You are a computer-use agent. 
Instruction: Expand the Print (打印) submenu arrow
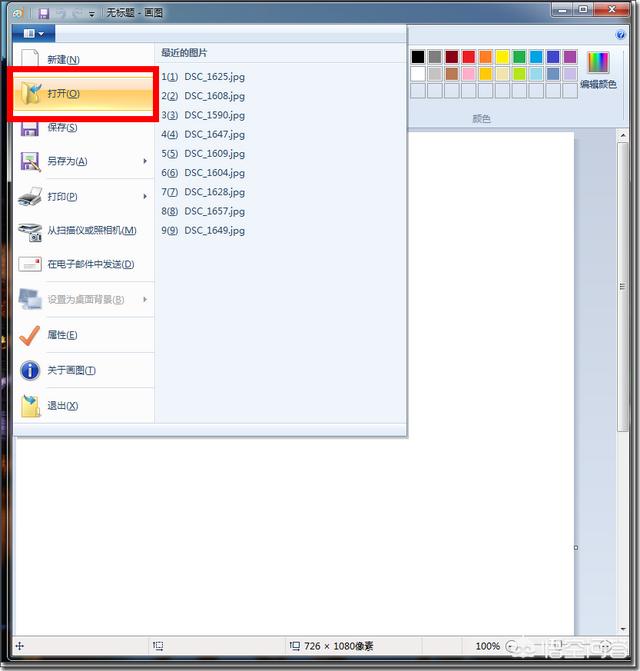point(145,197)
